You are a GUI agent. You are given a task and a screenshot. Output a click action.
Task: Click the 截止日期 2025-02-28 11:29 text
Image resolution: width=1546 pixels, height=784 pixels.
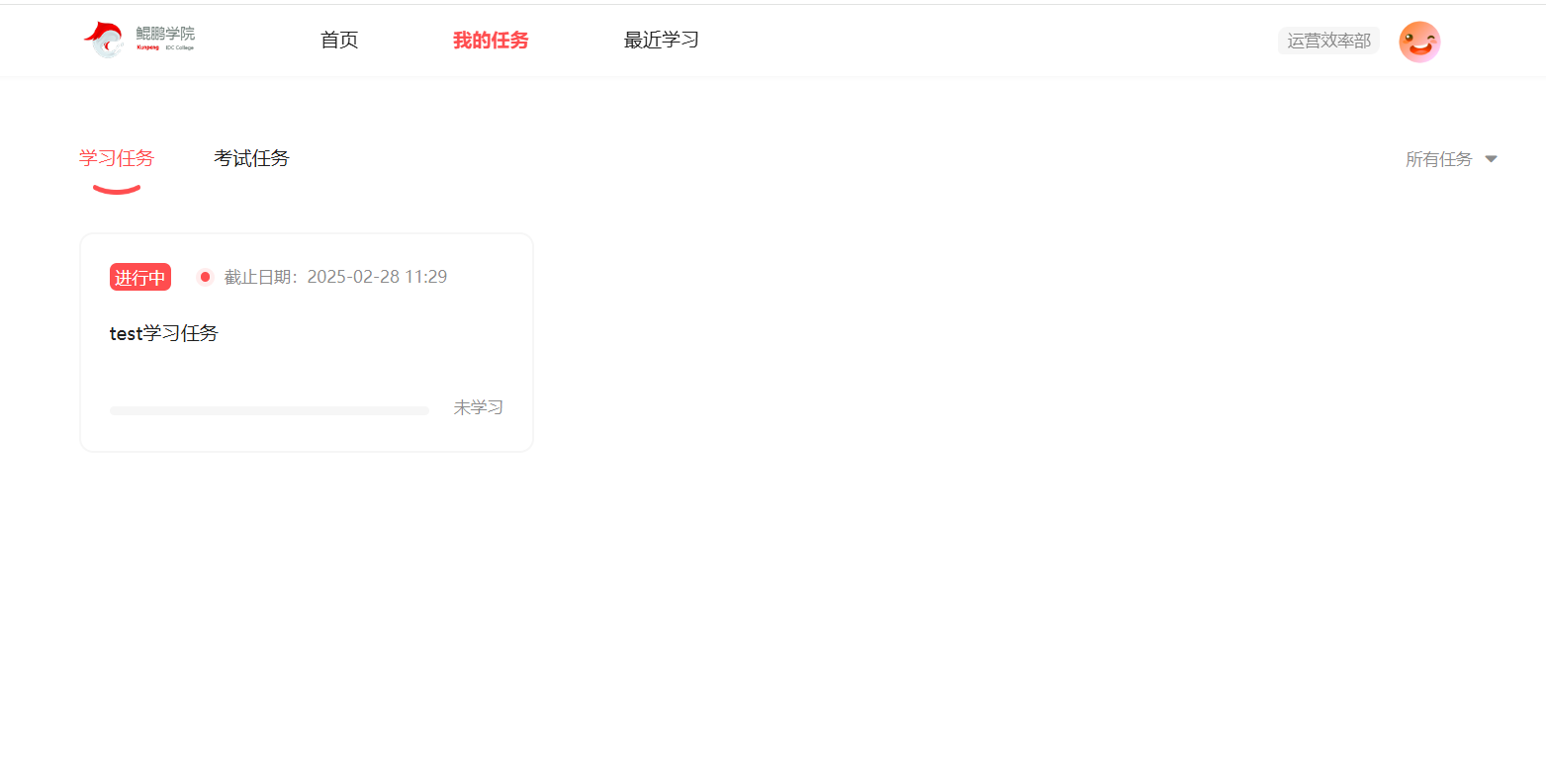click(335, 277)
